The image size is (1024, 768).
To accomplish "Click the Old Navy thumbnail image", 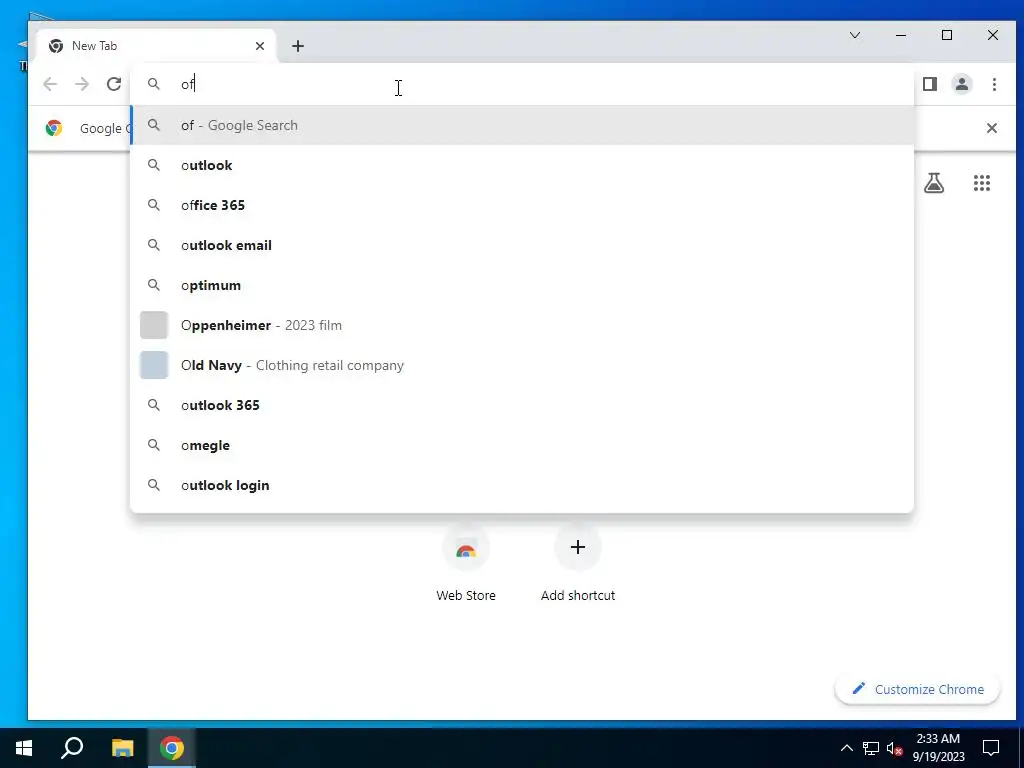I will [154, 365].
